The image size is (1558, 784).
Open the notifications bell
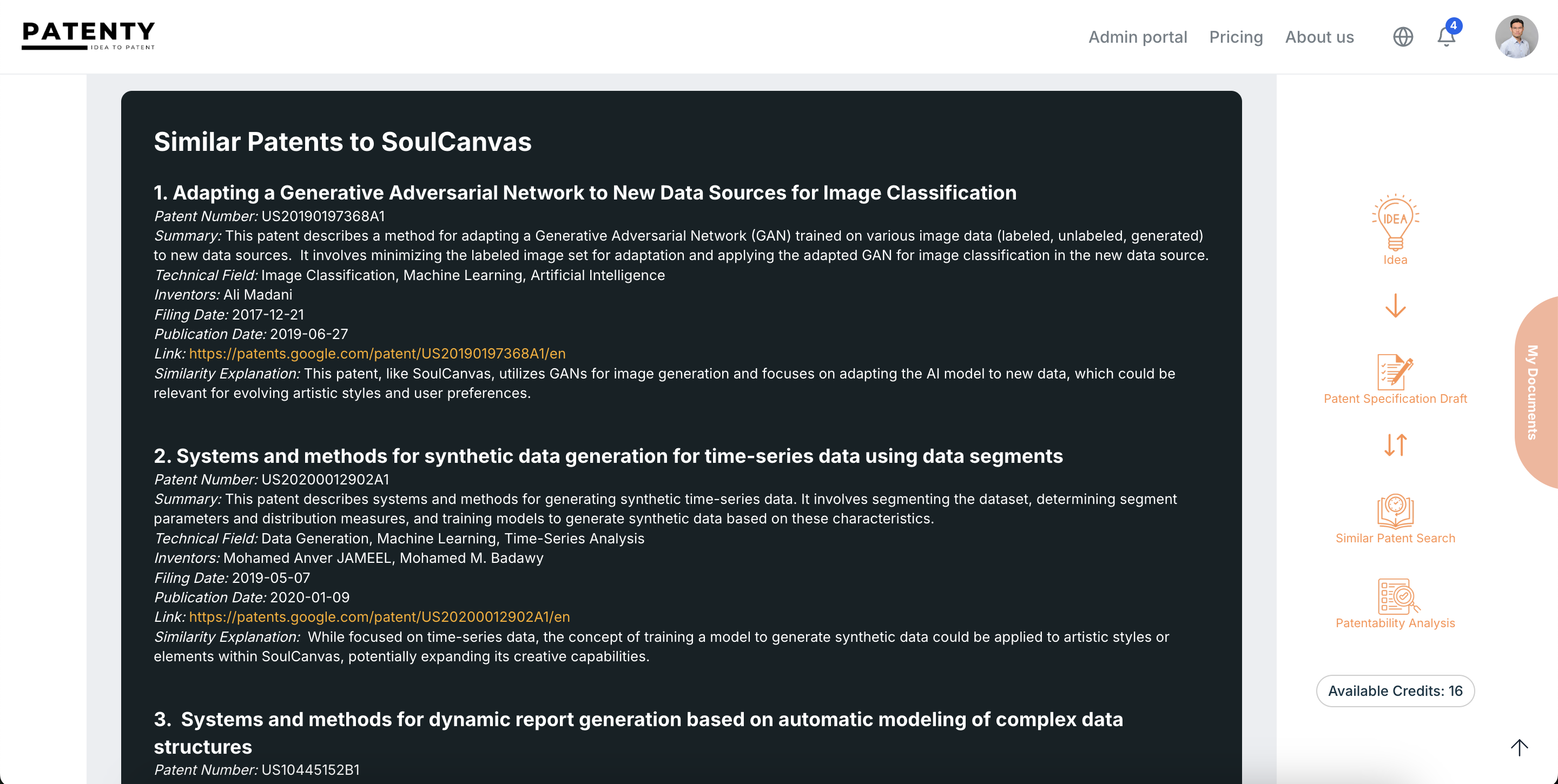[x=1446, y=37]
